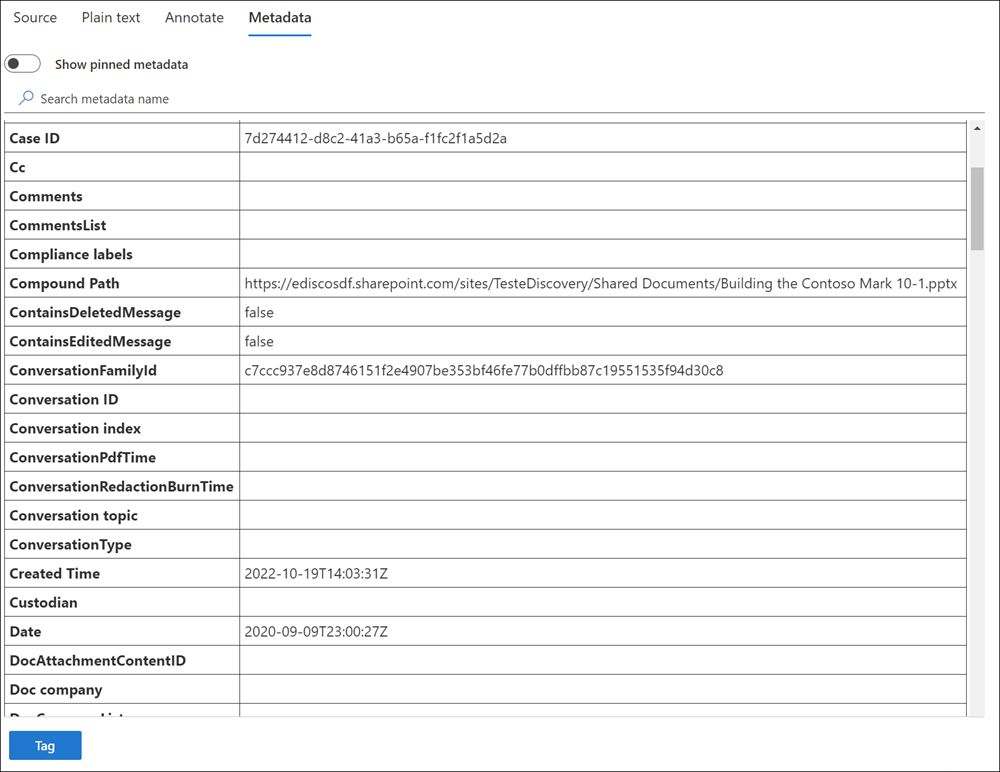Click the Custodian row label
The width and height of the screenshot is (1000, 772).
[43, 603]
